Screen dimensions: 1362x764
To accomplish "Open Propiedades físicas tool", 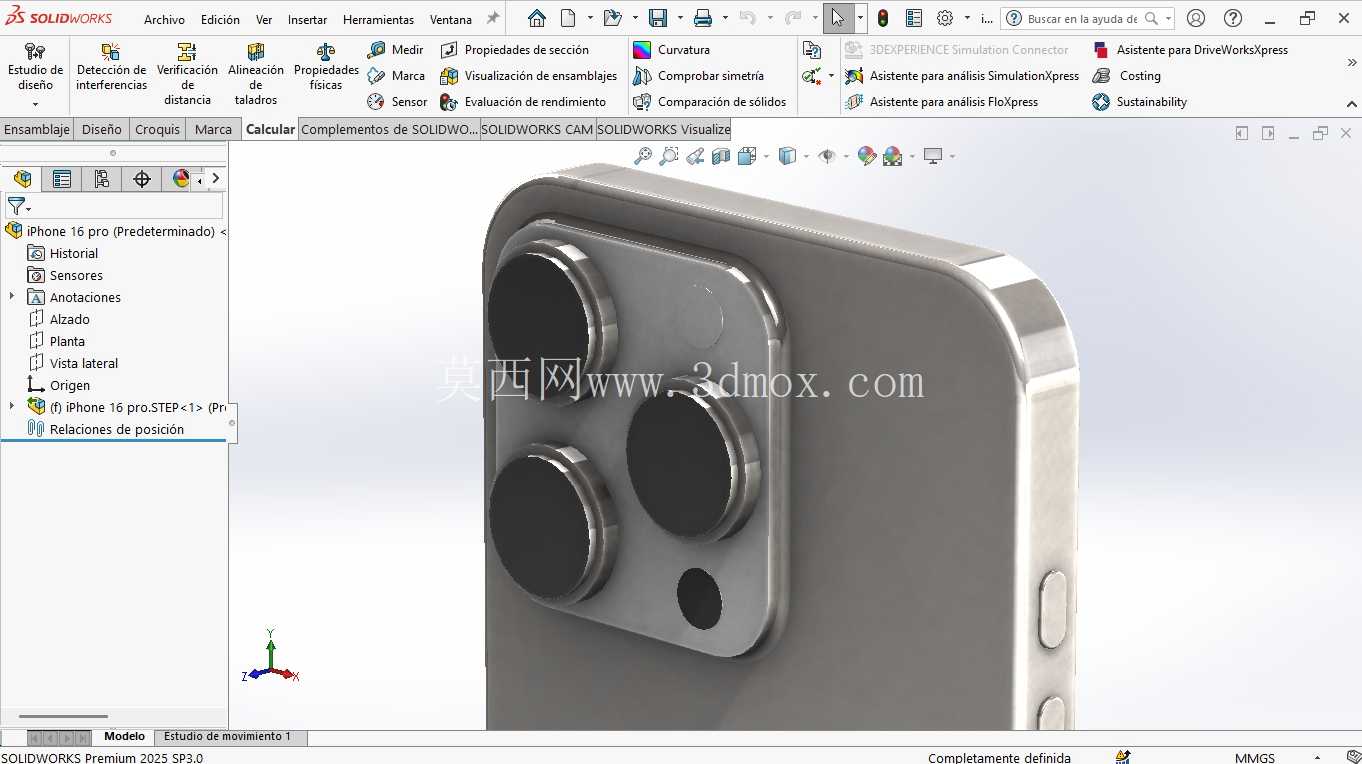I will pos(326,68).
